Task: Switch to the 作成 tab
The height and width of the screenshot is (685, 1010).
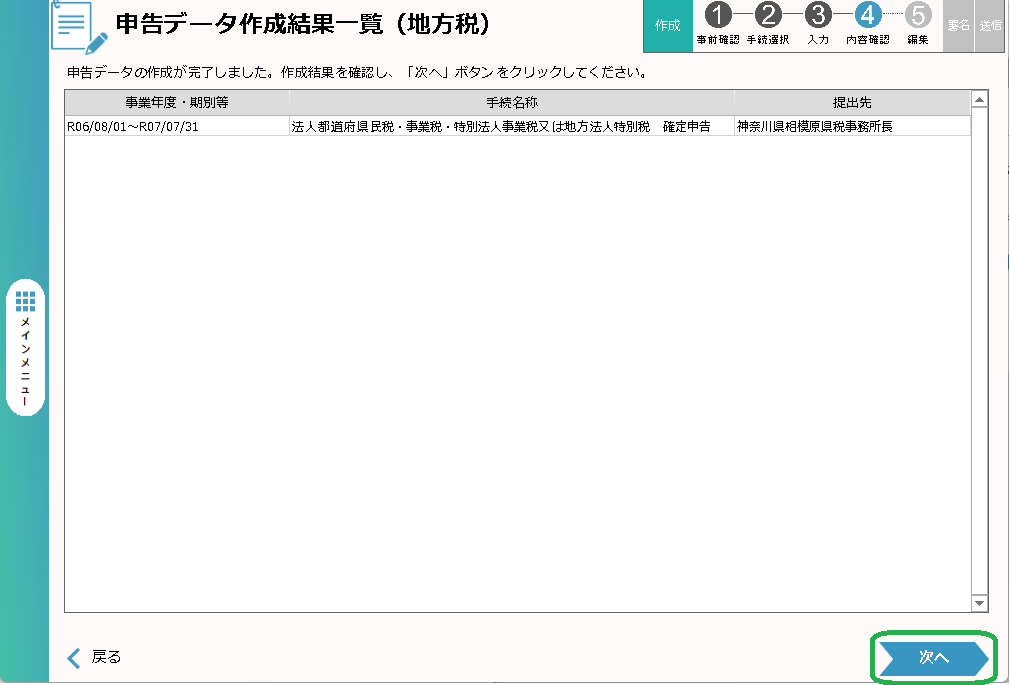Action: point(667,26)
